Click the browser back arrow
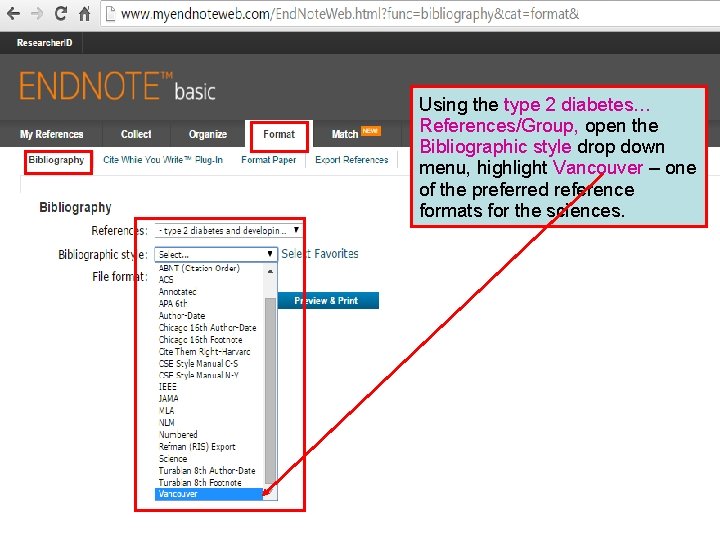 13,13
